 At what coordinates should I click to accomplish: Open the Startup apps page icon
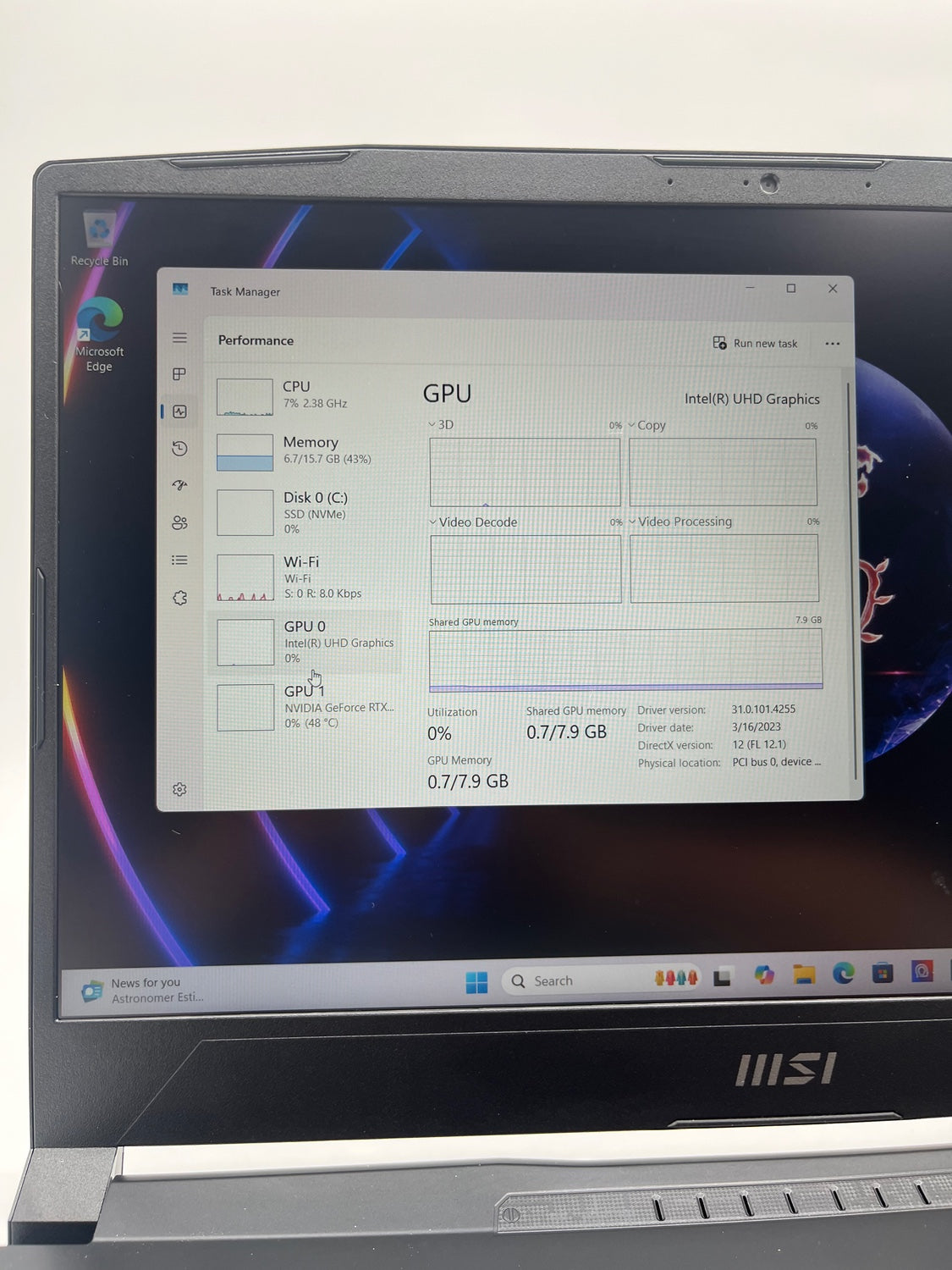click(x=179, y=485)
